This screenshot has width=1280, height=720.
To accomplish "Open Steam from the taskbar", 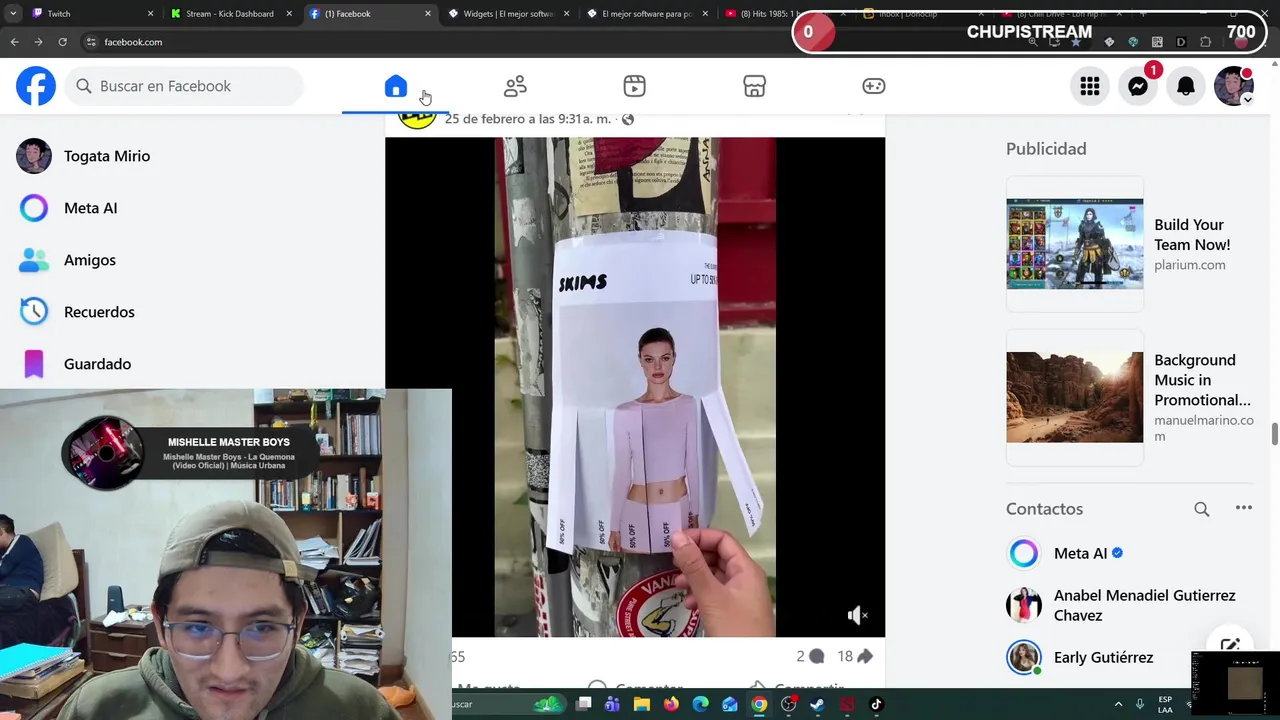I will (x=817, y=704).
